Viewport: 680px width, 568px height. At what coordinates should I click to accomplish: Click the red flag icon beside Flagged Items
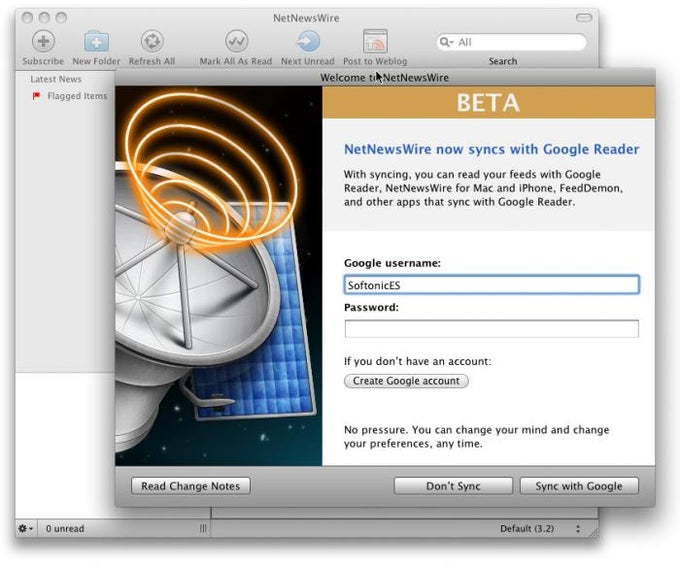(x=36, y=96)
